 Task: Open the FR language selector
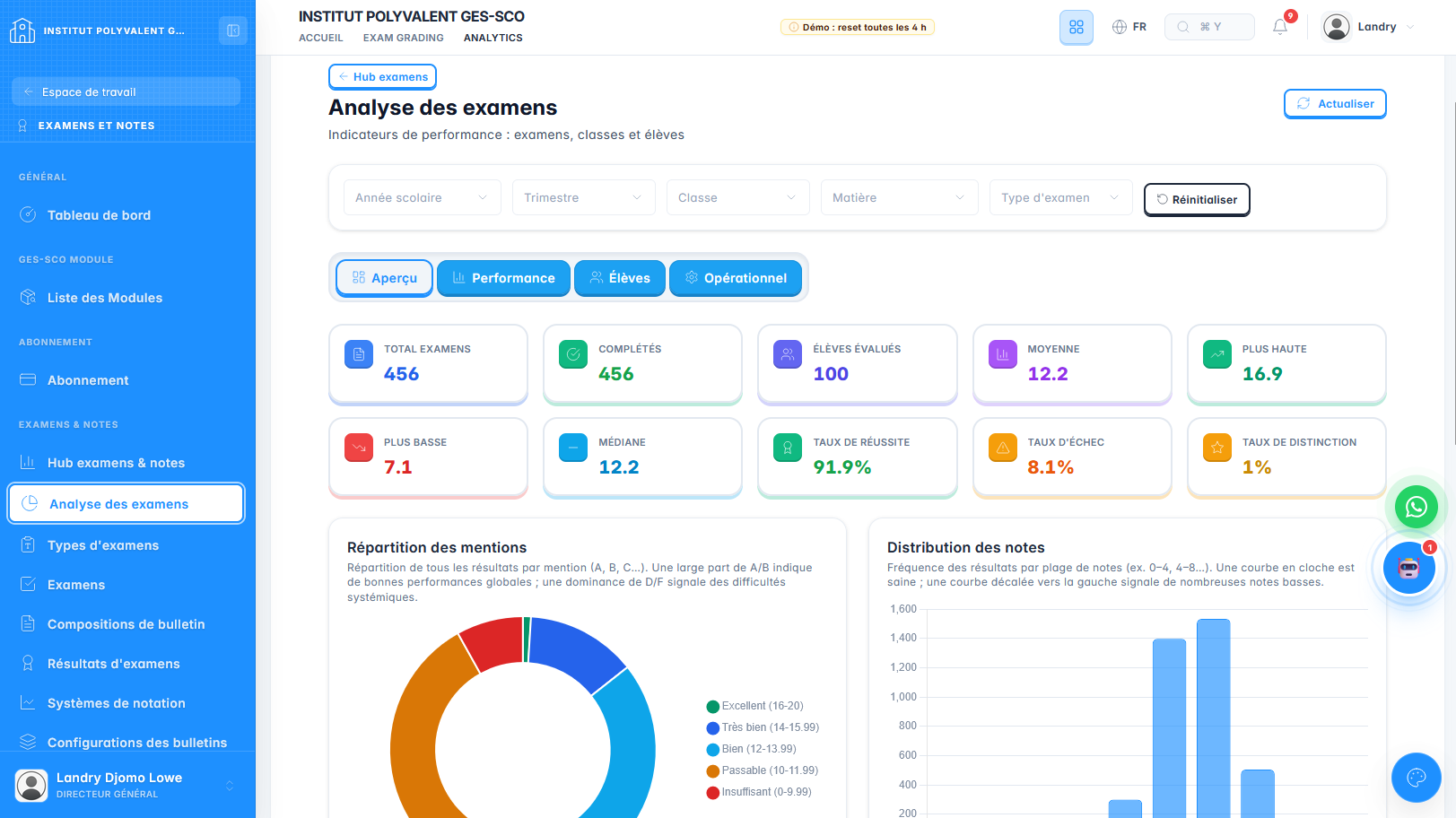click(1129, 27)
